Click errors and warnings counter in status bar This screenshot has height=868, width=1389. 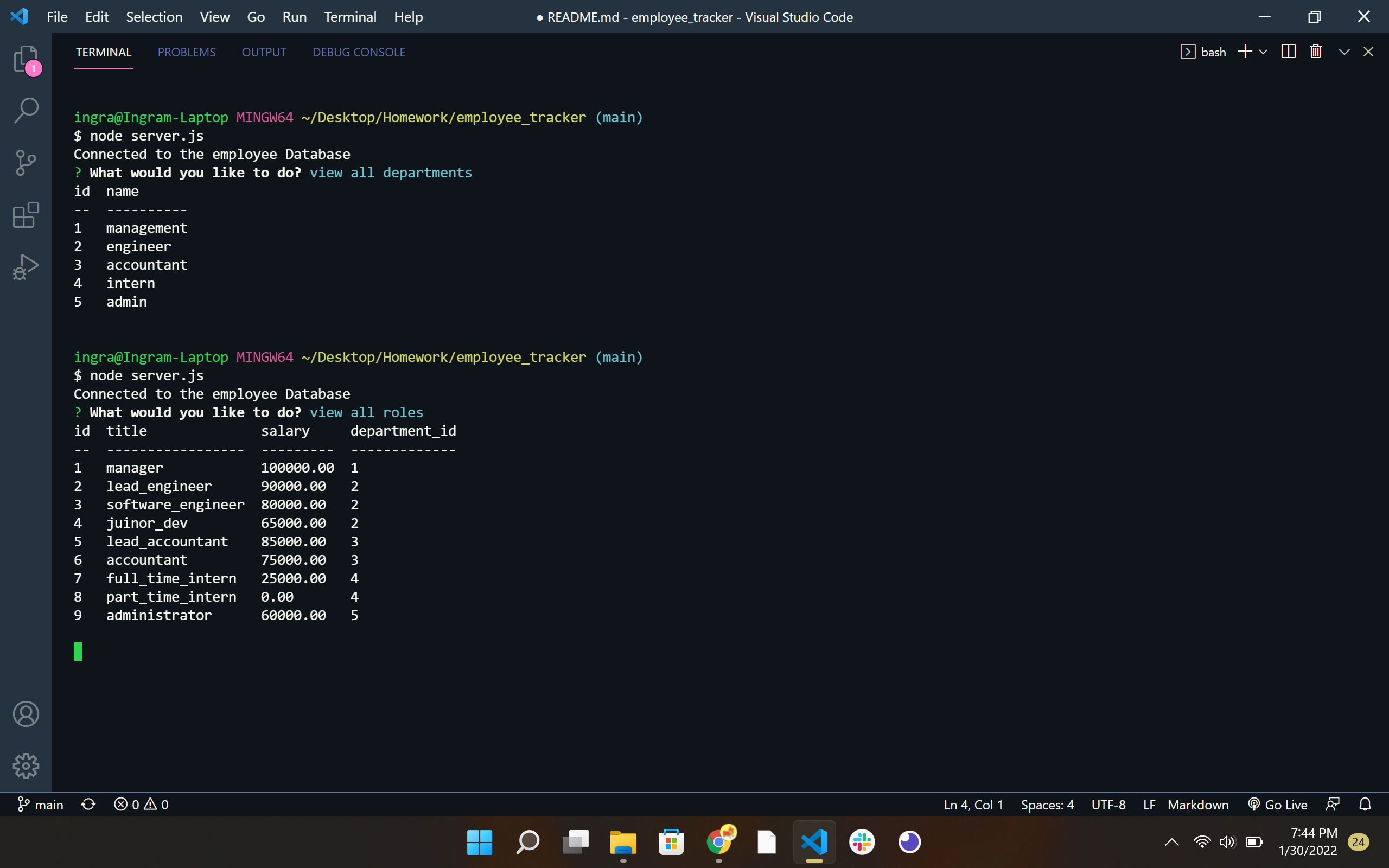tap(141, 805)
